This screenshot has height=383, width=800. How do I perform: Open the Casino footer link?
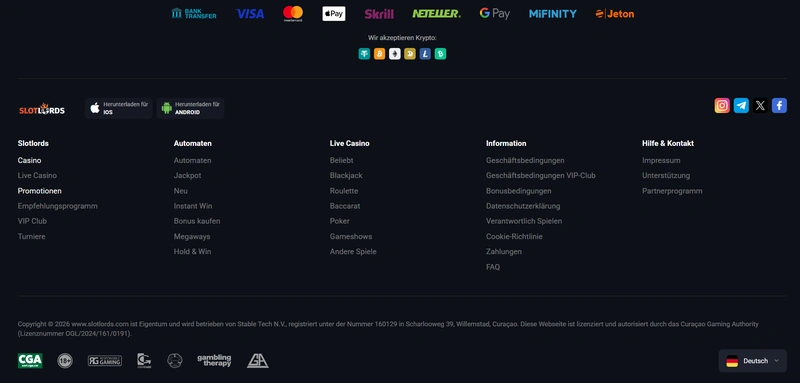(x=30, y=160)
